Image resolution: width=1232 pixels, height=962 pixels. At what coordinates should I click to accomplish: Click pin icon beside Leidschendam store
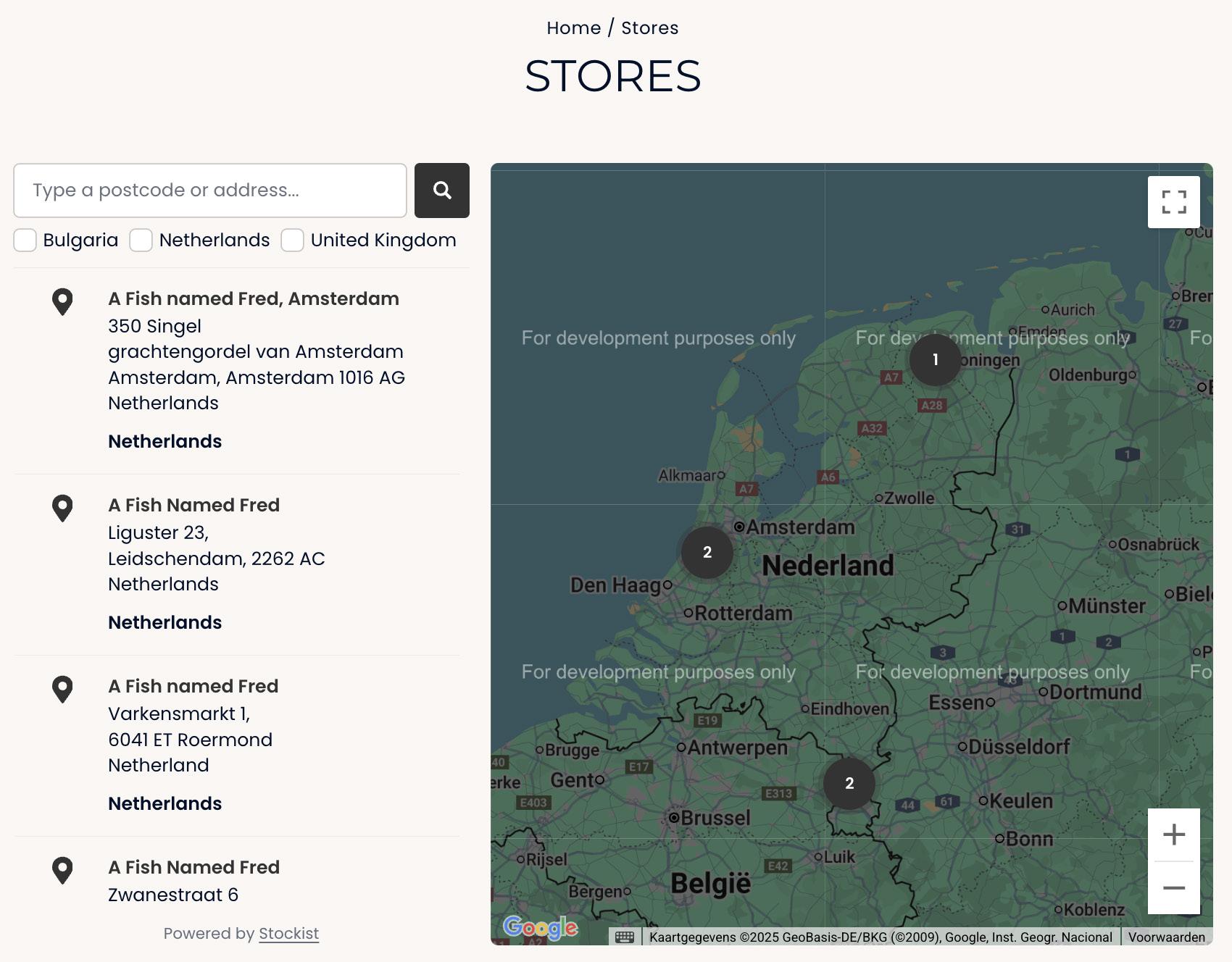tap(63, 508)
